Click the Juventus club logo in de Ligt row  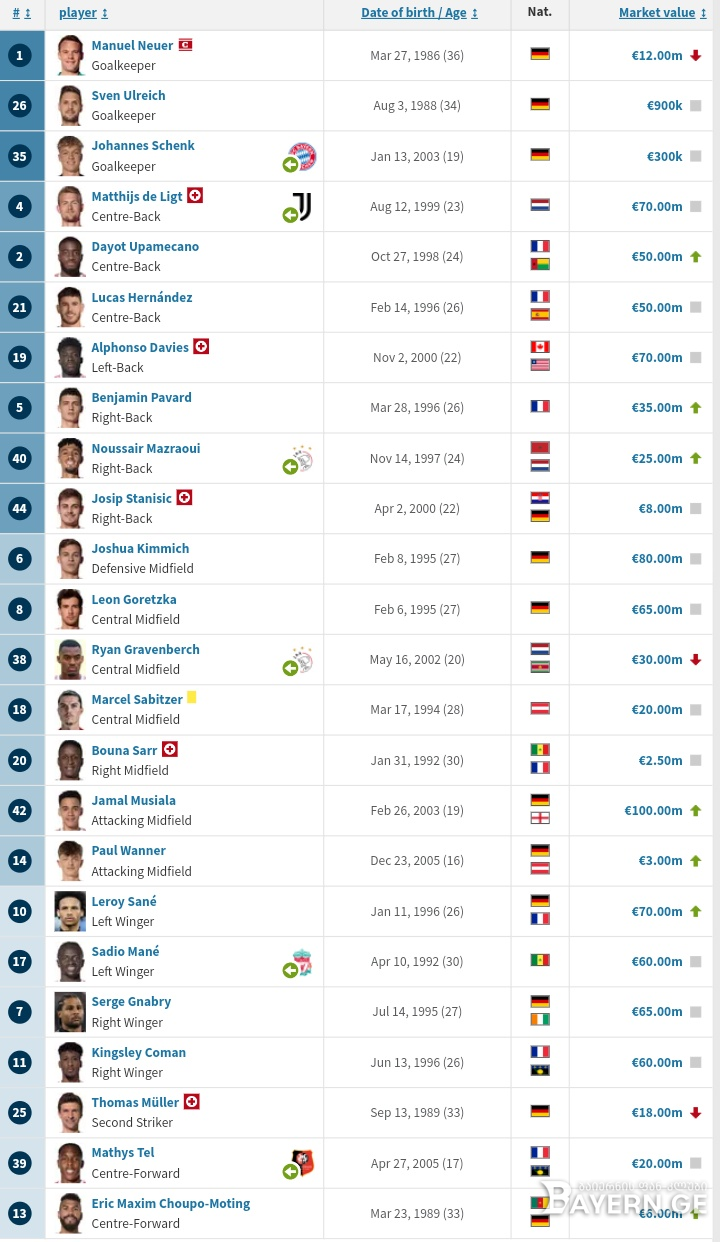pyautogui.click(x=302, y=206)
